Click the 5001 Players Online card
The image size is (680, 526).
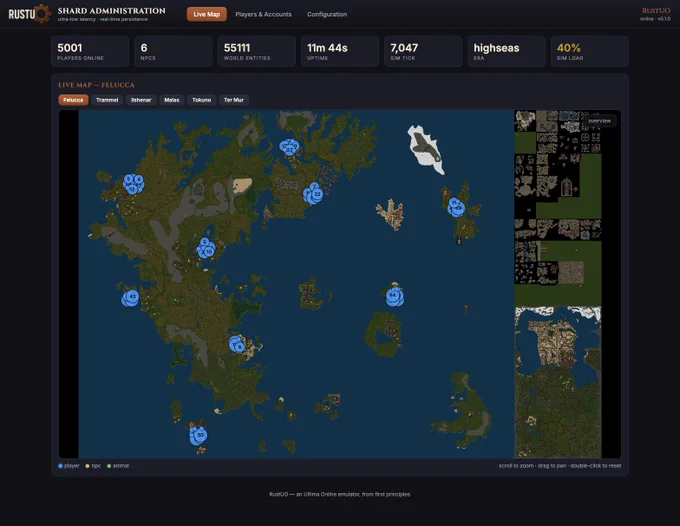[90, 51]
